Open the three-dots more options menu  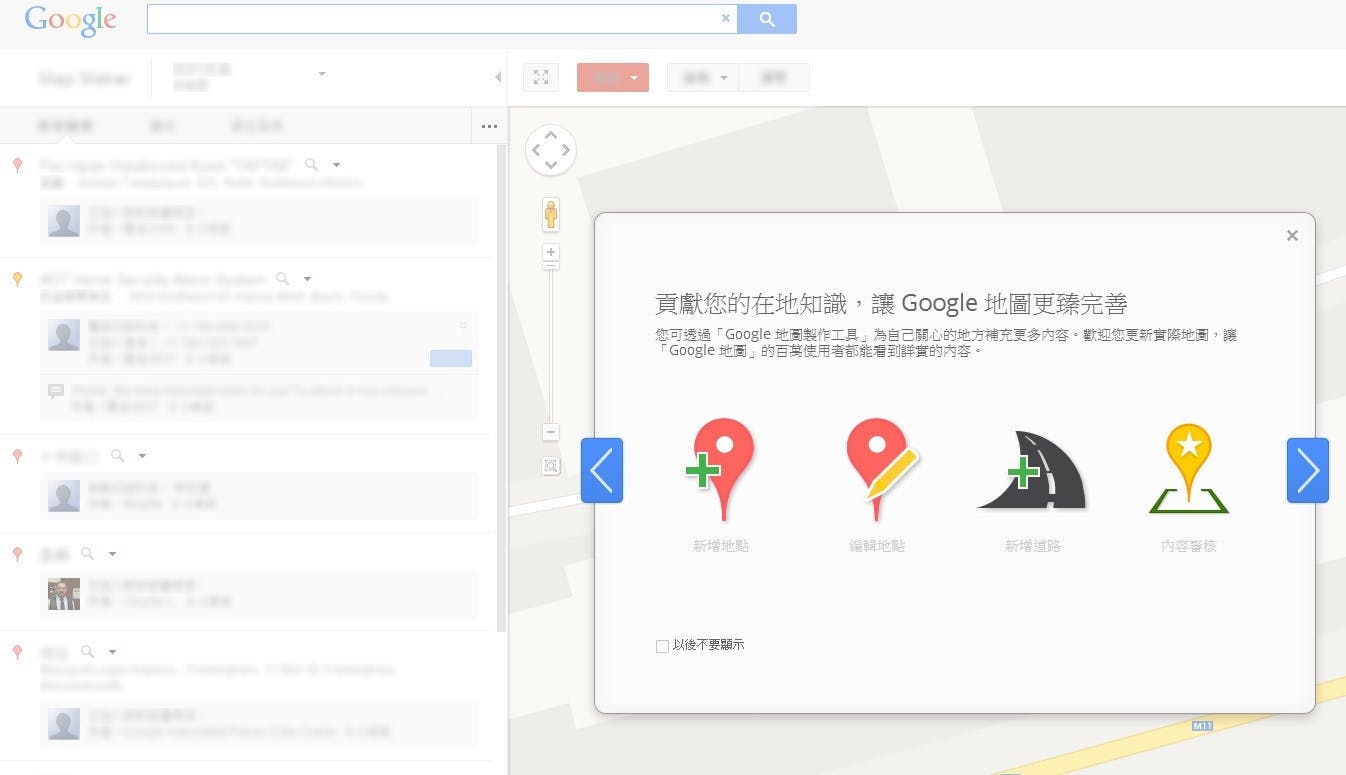point(489,126)
